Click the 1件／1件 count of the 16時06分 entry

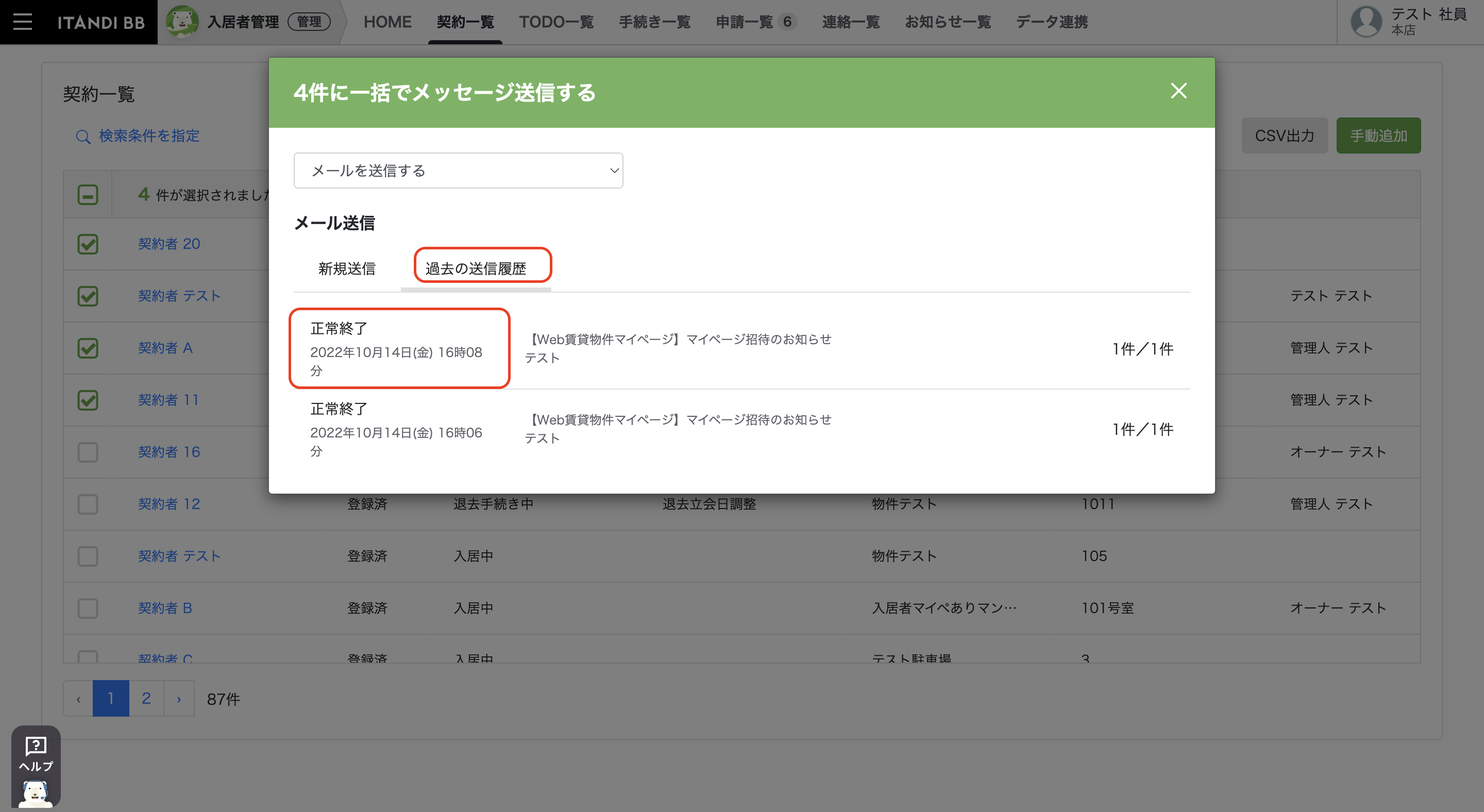pos(1142,430)
